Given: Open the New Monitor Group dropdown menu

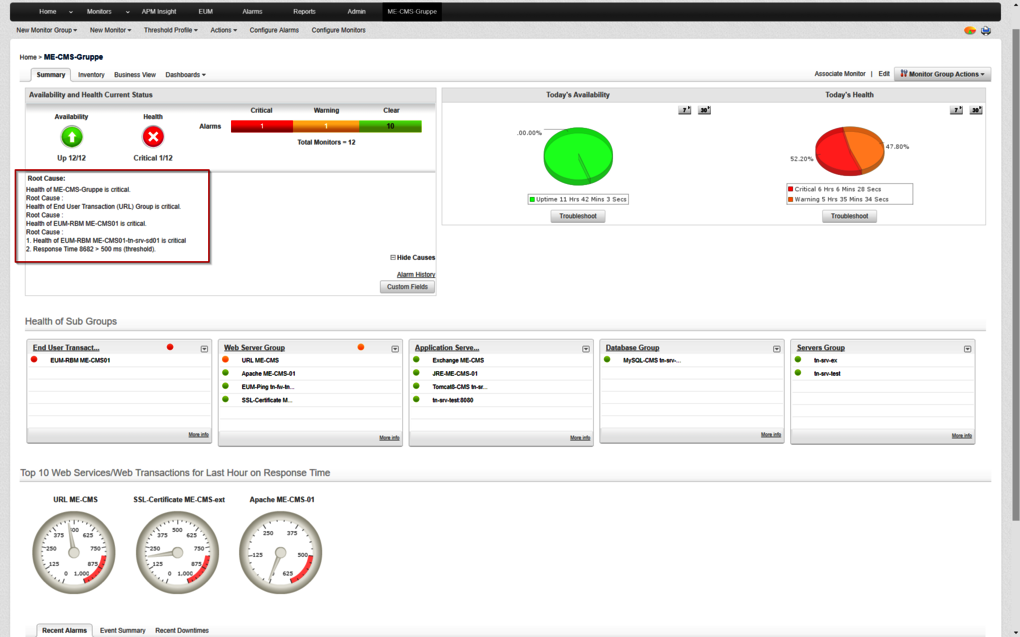Looking at the screenshot, I should tap(46, 31).
